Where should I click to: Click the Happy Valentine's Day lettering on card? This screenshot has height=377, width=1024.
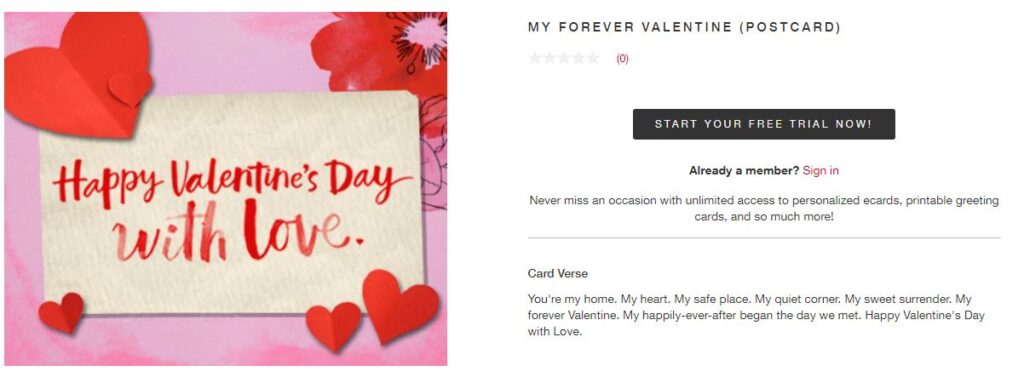point(232,180)
